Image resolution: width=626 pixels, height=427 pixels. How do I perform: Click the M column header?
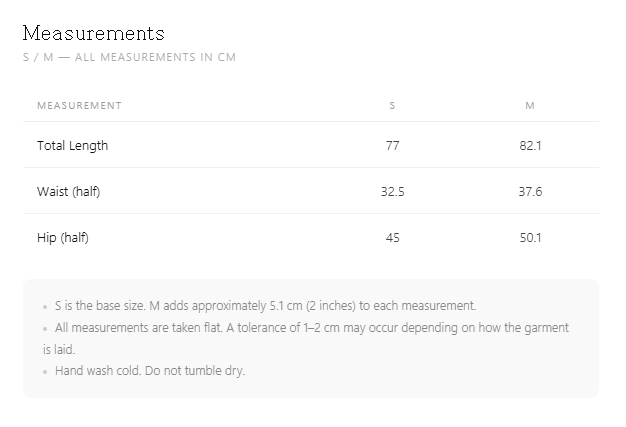coord(530,106)
